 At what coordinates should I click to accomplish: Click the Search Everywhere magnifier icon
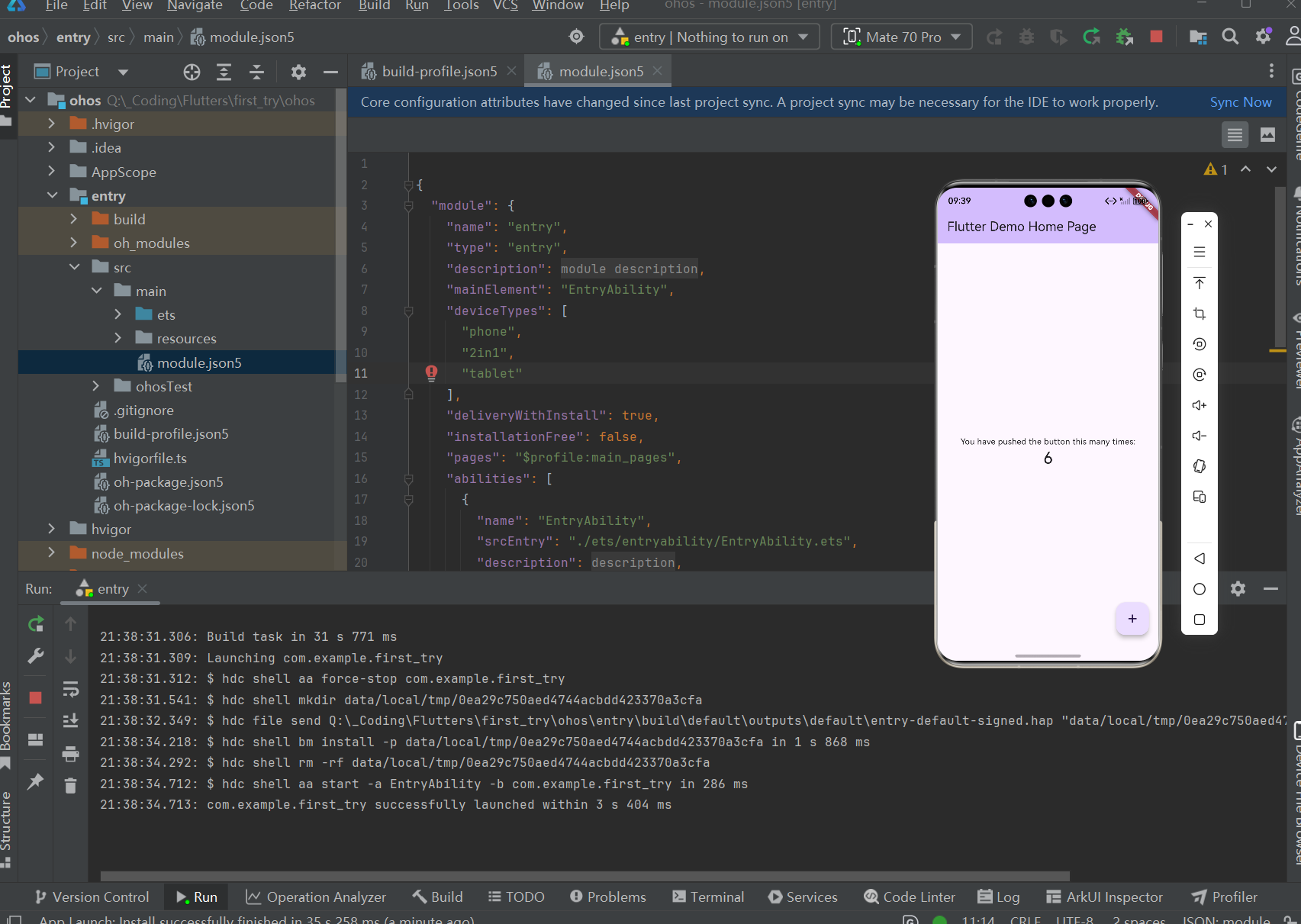tap(1230, 37)
